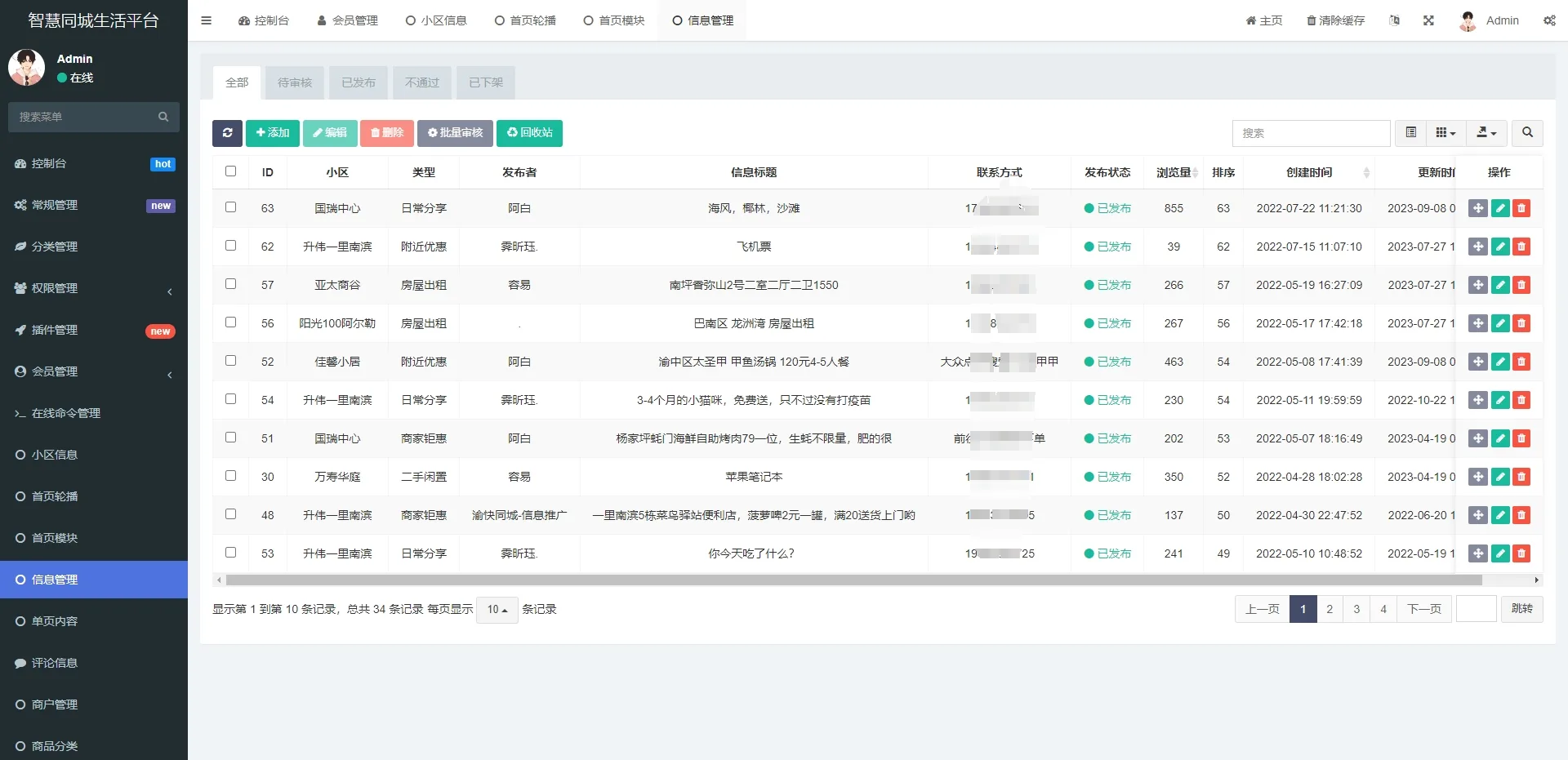This screenshot has height=760, width=1568.
Task: Go to page 3 of the records
Action: (x=1356, y=609)
